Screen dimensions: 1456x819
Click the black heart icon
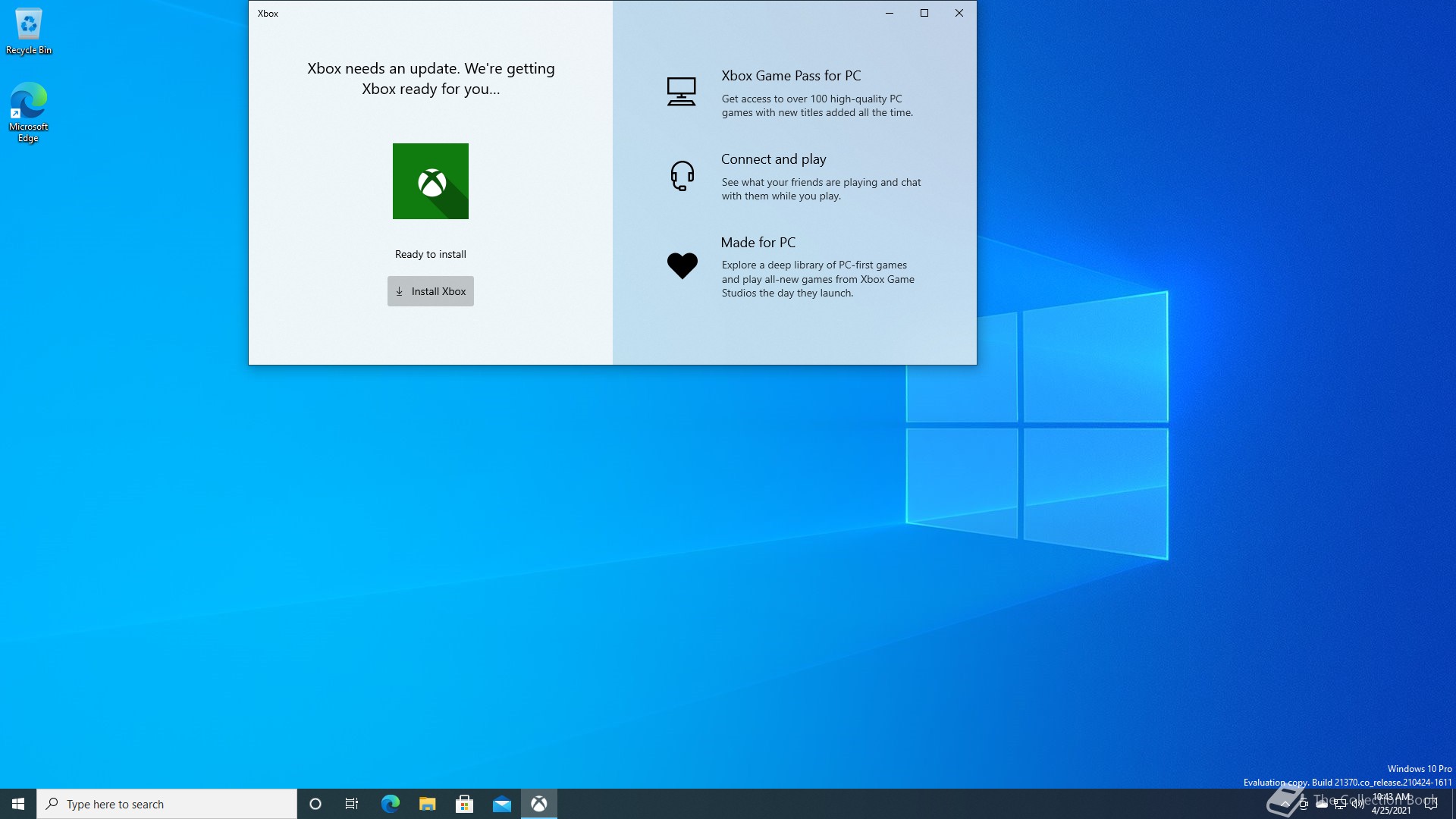[x=682, y=265]
